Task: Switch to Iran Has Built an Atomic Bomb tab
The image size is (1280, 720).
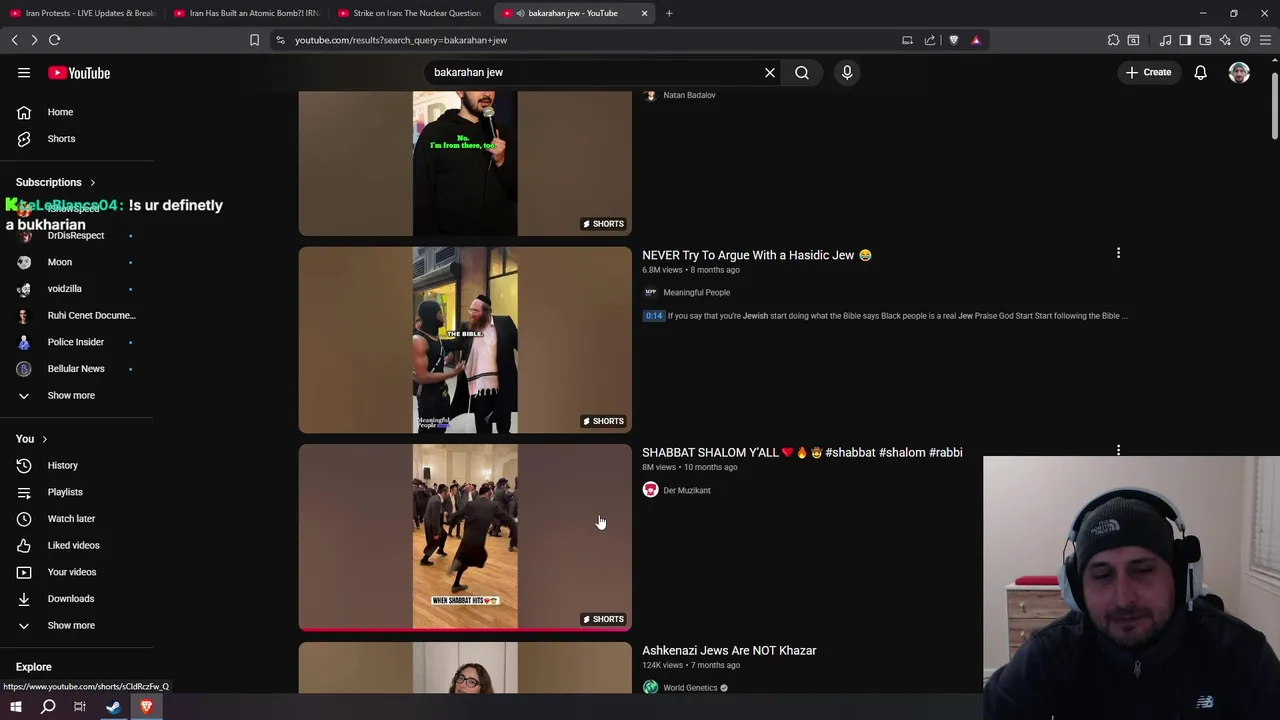Action: pyautogui.click(x=246, y=13)
